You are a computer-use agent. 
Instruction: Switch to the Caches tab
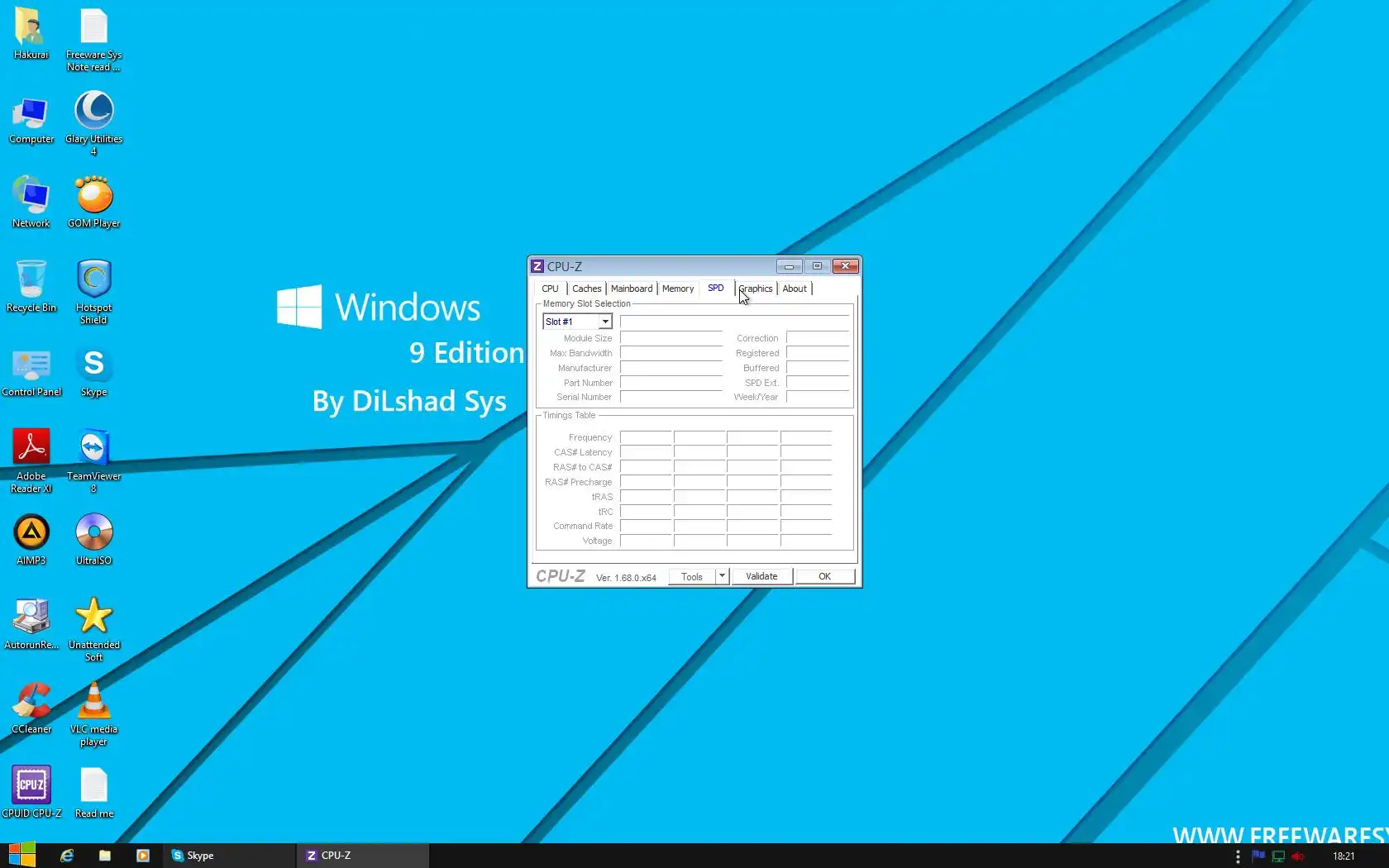pos(586,289)
